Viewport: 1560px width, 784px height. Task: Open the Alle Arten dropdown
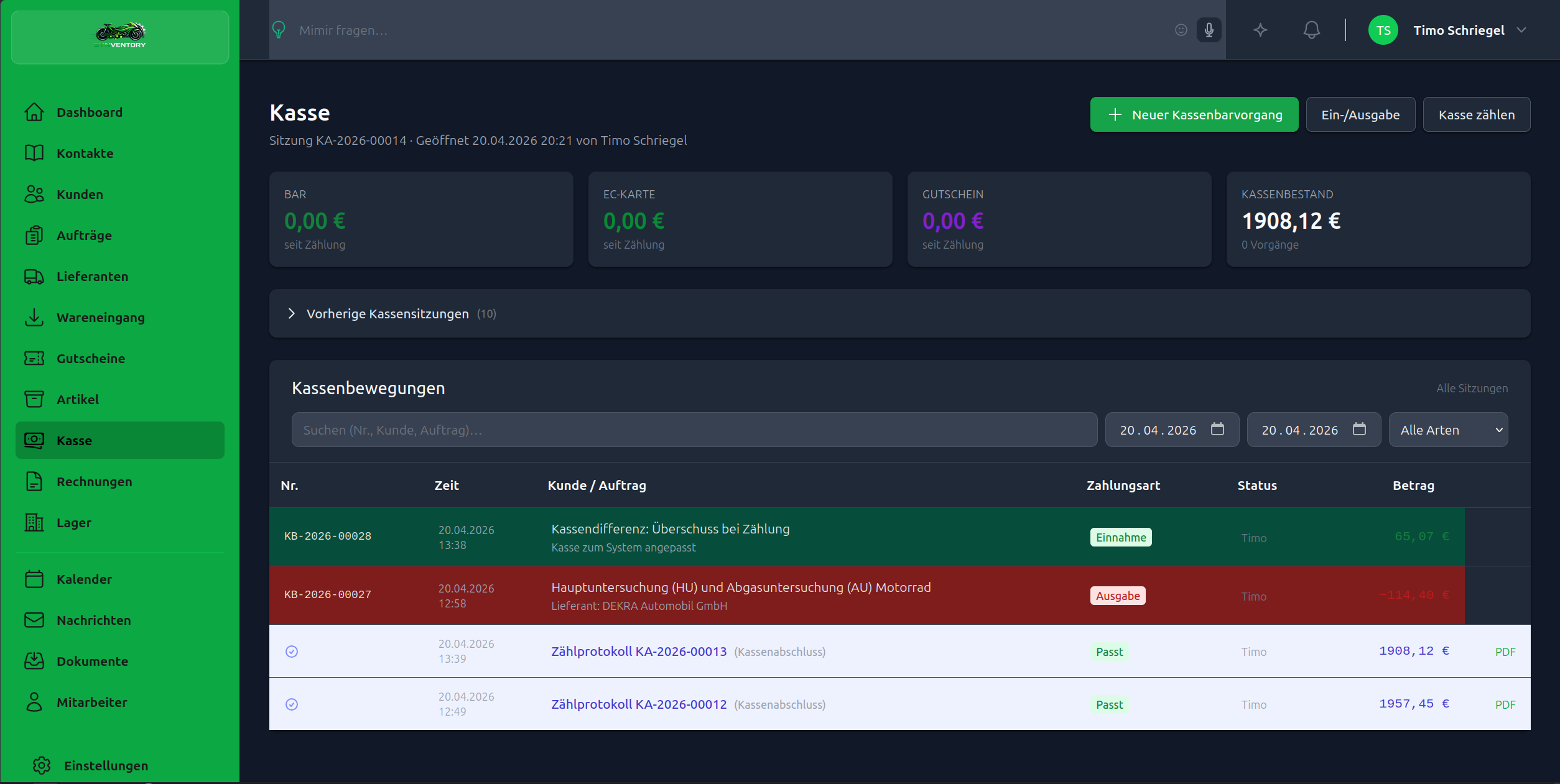1448,430
